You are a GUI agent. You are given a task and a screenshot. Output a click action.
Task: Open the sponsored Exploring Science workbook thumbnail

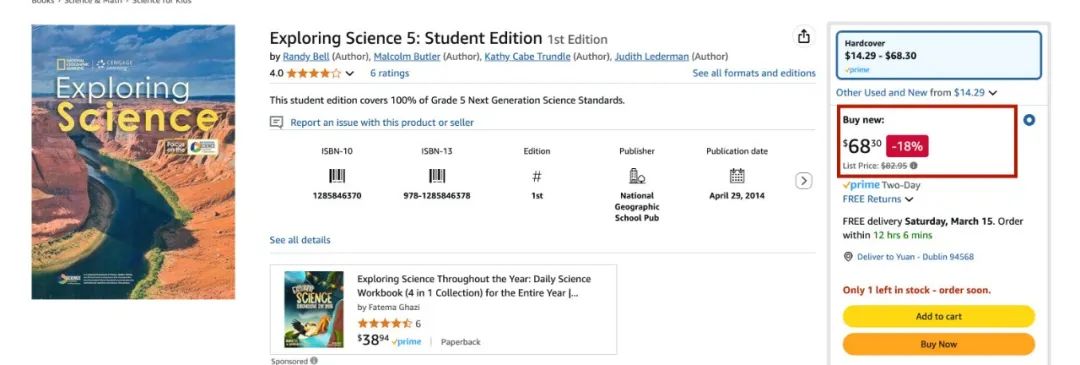313,309
